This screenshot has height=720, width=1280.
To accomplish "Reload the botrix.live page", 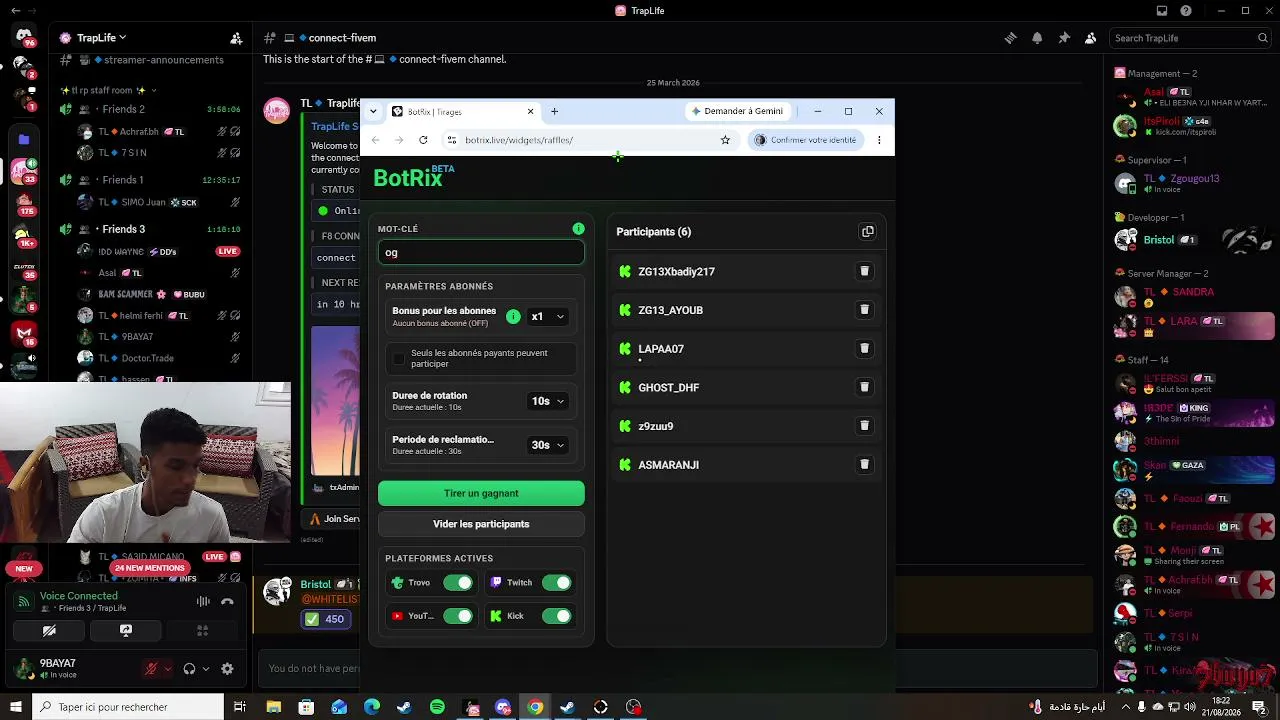I will pyautogui.click(x=423, y=140).
